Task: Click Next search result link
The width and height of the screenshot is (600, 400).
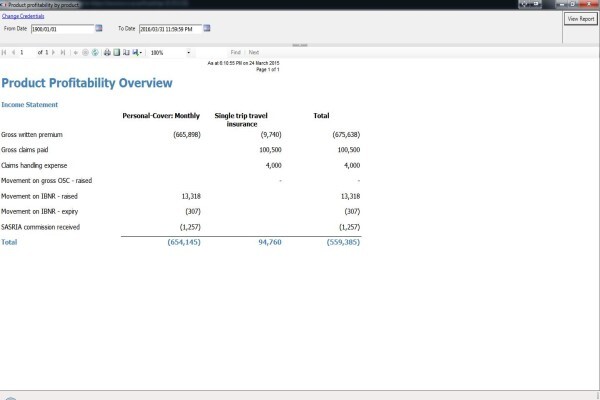Action: coord(254,52)
